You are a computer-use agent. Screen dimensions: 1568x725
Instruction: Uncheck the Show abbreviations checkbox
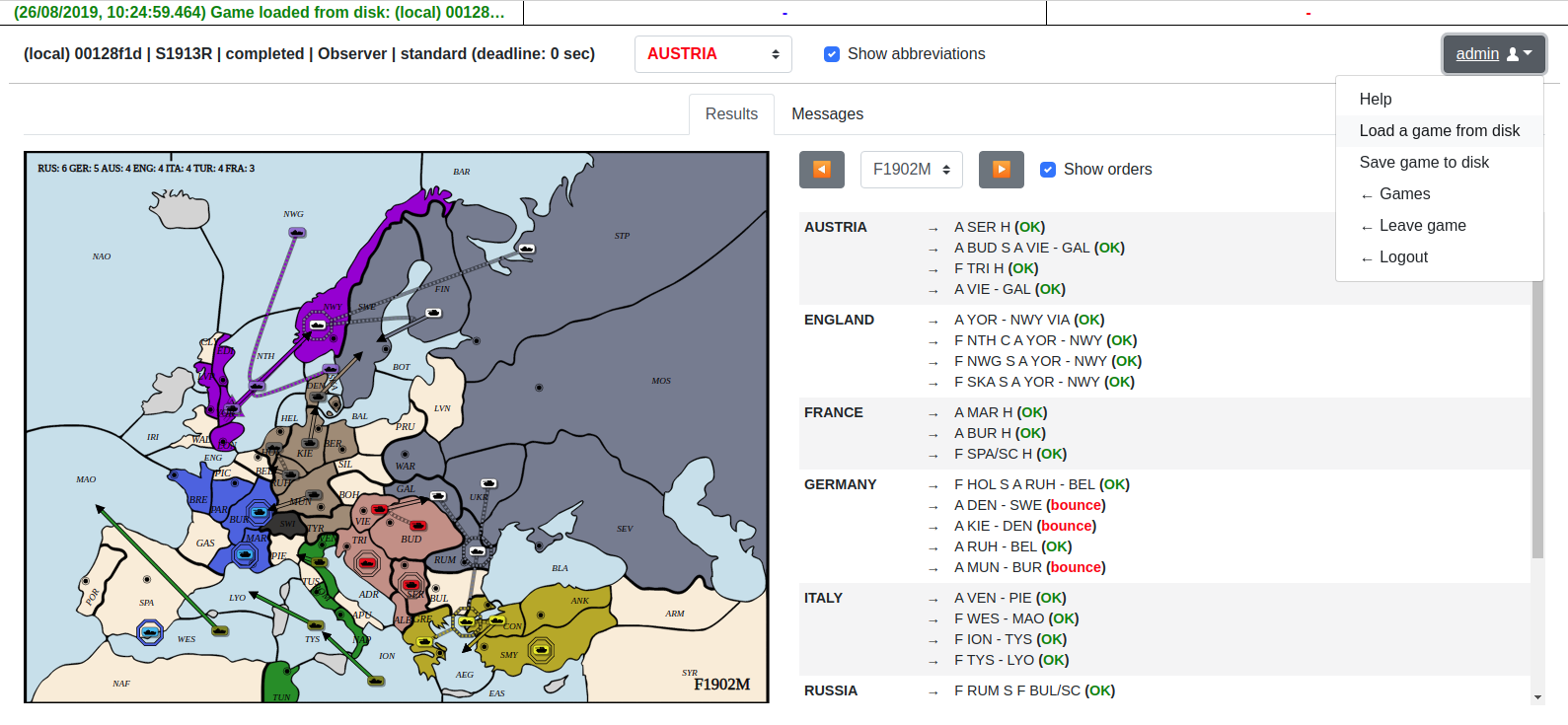pyautogui.click(x=832, y=54)
